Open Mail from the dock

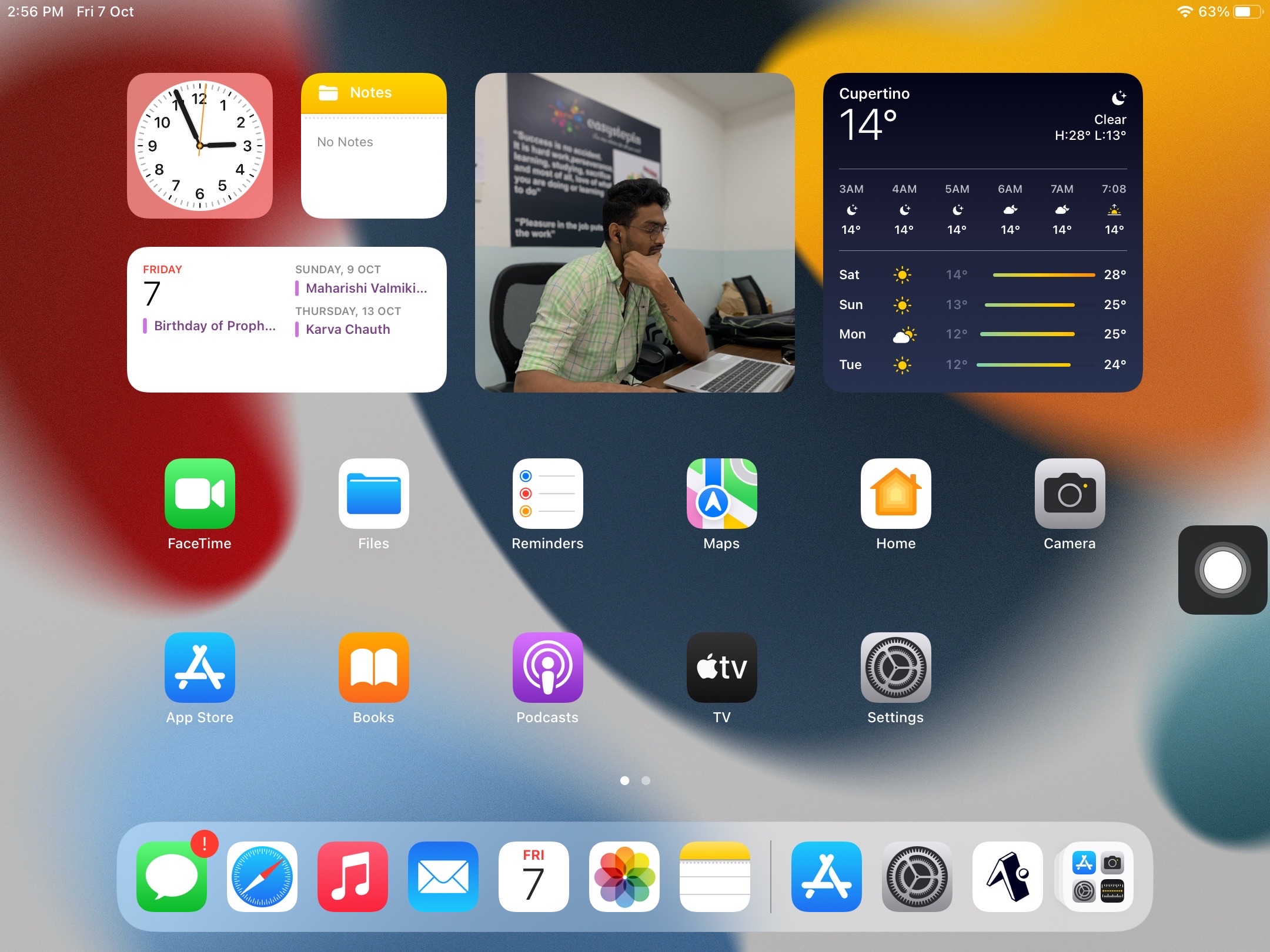point(443,877)
